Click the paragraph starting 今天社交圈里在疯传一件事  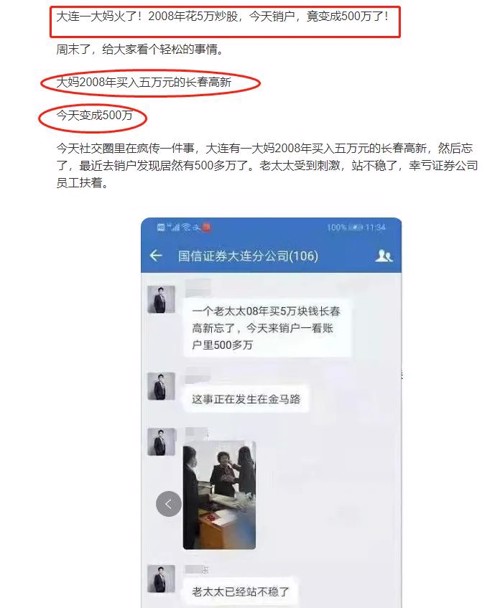click(x=267, y=165)
